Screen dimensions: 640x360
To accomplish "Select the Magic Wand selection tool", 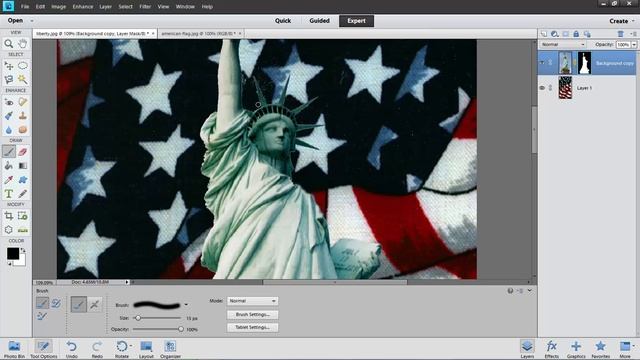I will (23, 80).
